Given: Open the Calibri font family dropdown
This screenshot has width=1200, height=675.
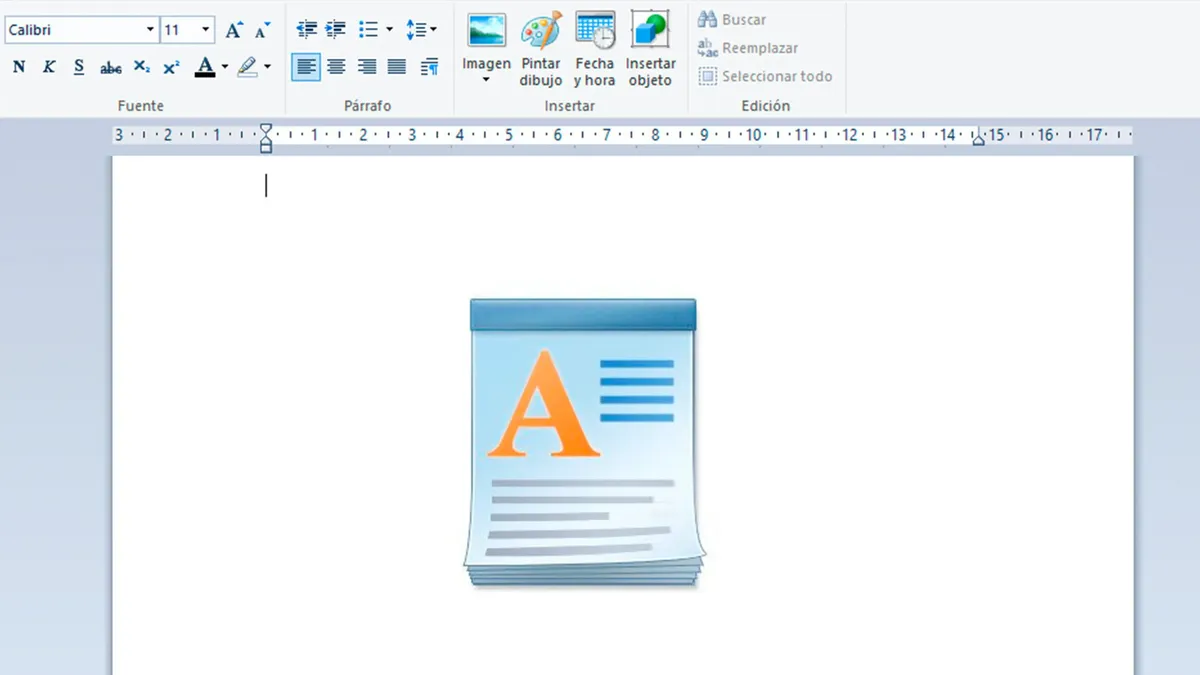Looking at the screenshot, I should point(150,29).
